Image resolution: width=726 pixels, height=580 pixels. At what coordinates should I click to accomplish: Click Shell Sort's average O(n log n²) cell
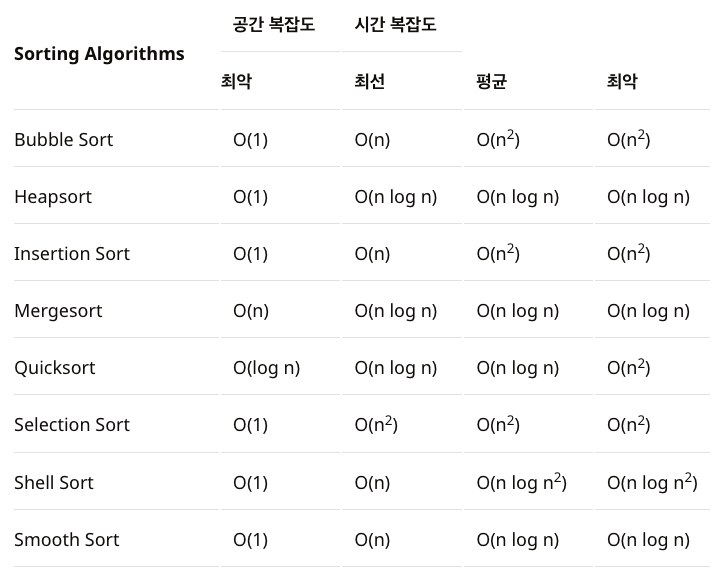pyautogui.click(x=521, y=482)
